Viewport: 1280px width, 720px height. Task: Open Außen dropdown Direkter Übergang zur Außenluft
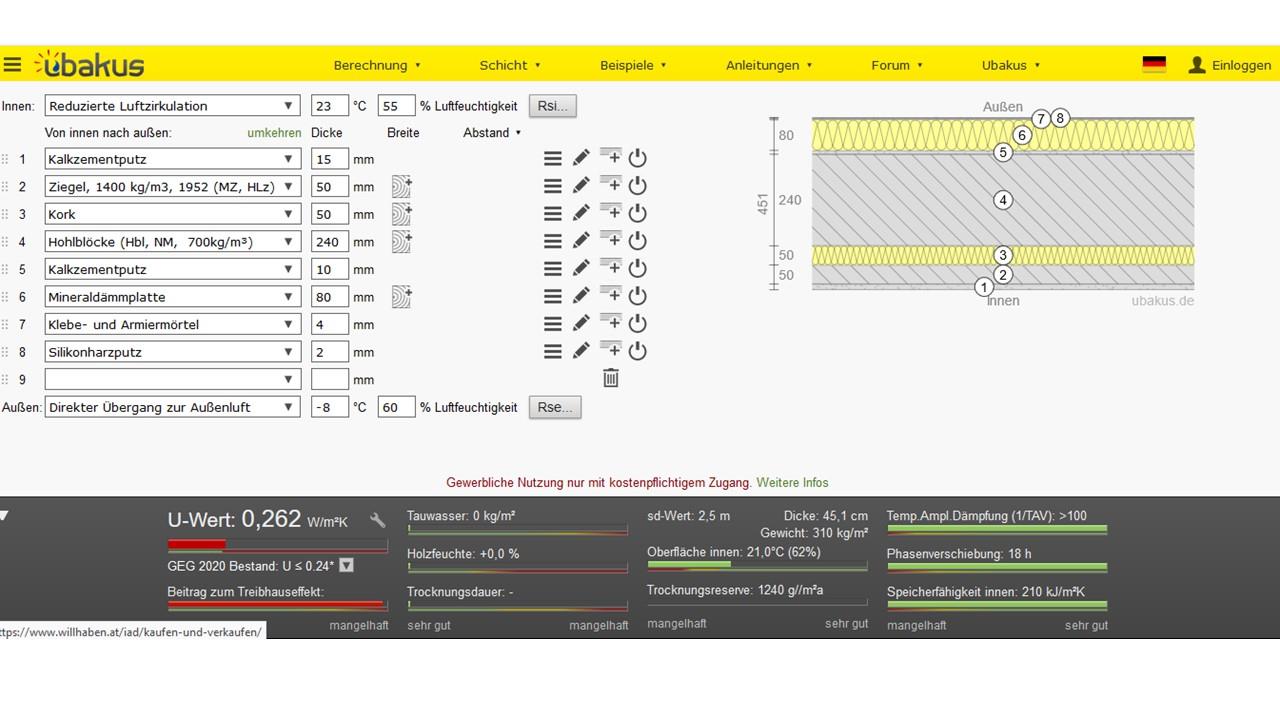[x=172, y=407]
